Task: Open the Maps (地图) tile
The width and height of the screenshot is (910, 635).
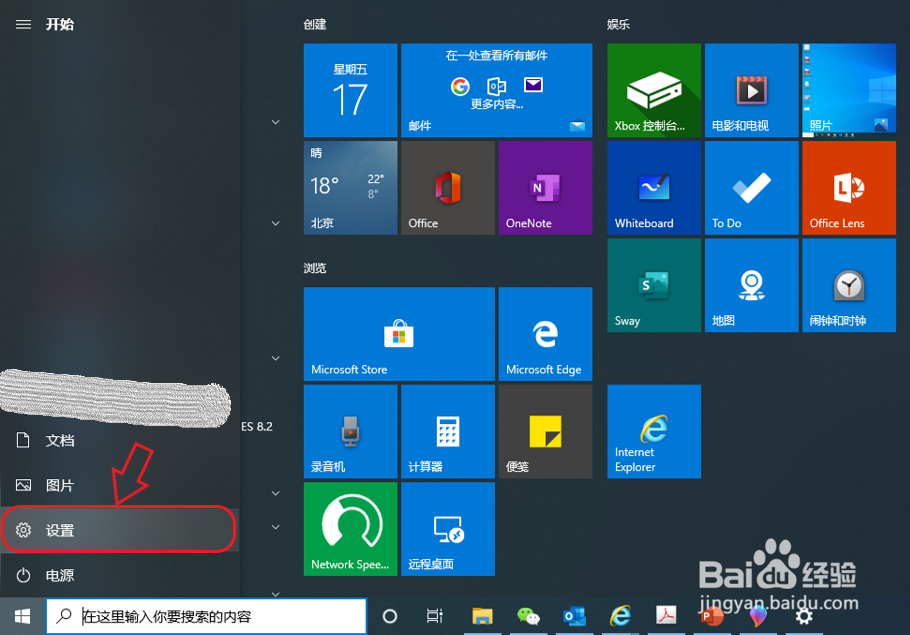Action: click(x=752, y=285)
